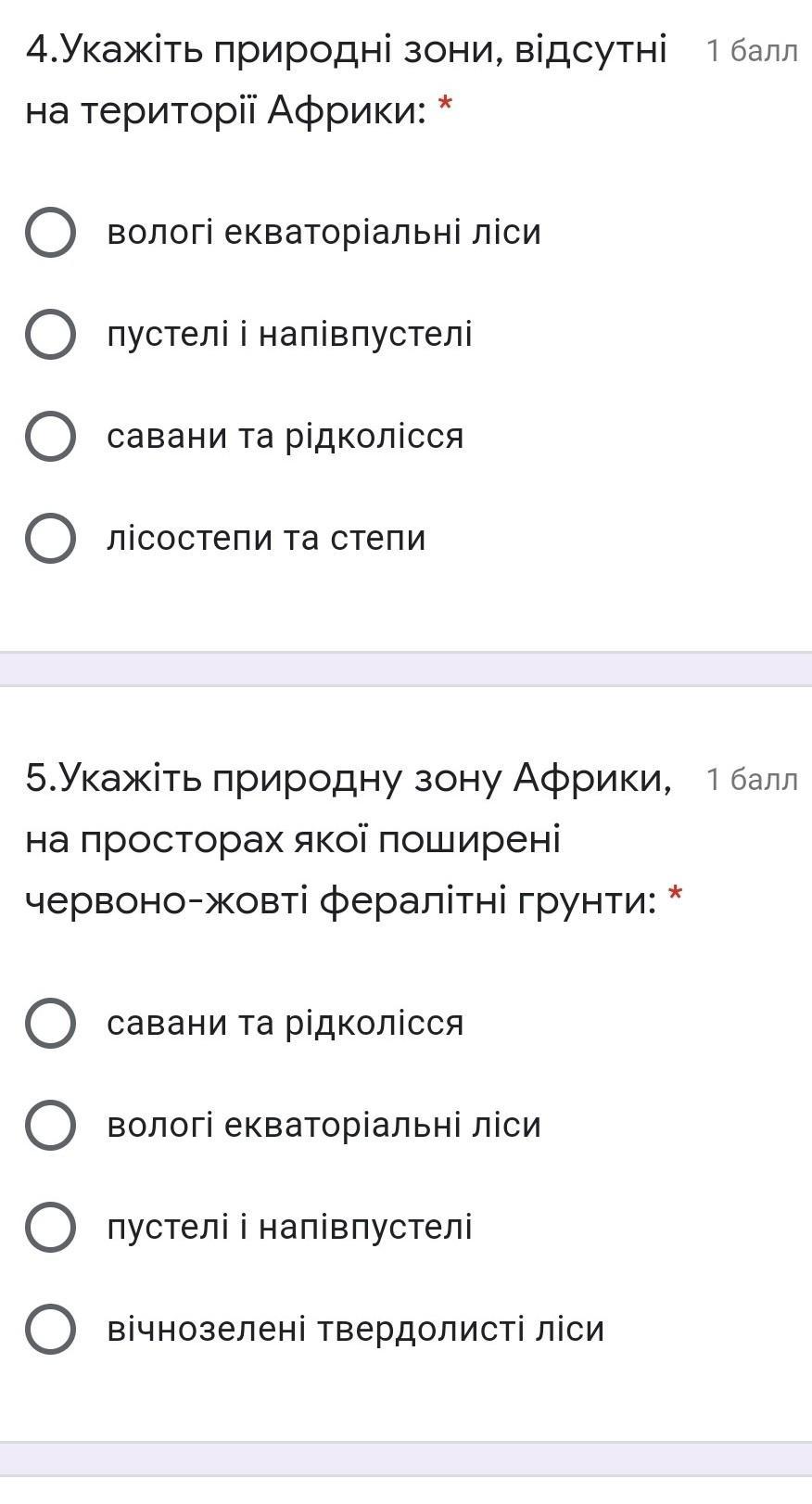
Task: Choose question 5 radio circle "савани та рідколісся"
Action: pyautogui.click(x=50, y=1023)
